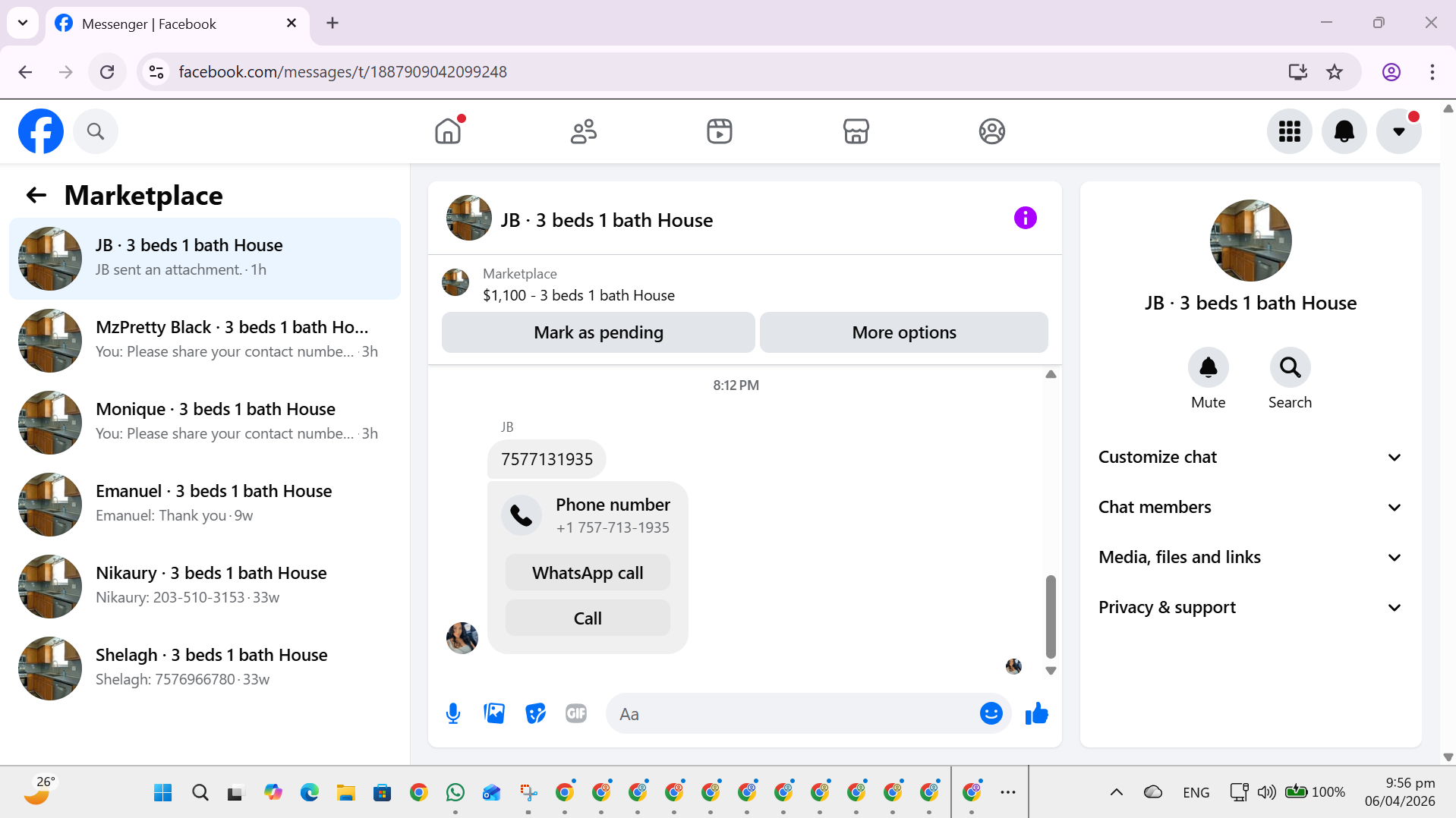Open MzPretty Black conversation
Image resolution: width=1456 pixels, height=818 pixels.
(205, 341)
